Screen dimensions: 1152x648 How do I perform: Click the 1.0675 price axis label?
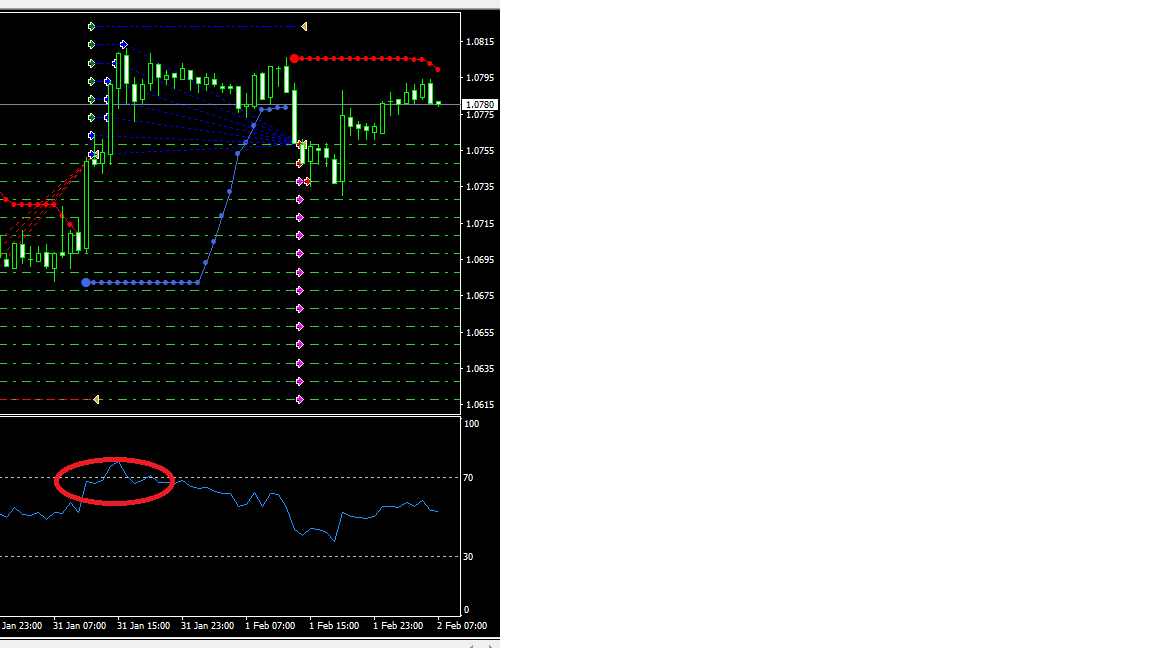[480, 296]
